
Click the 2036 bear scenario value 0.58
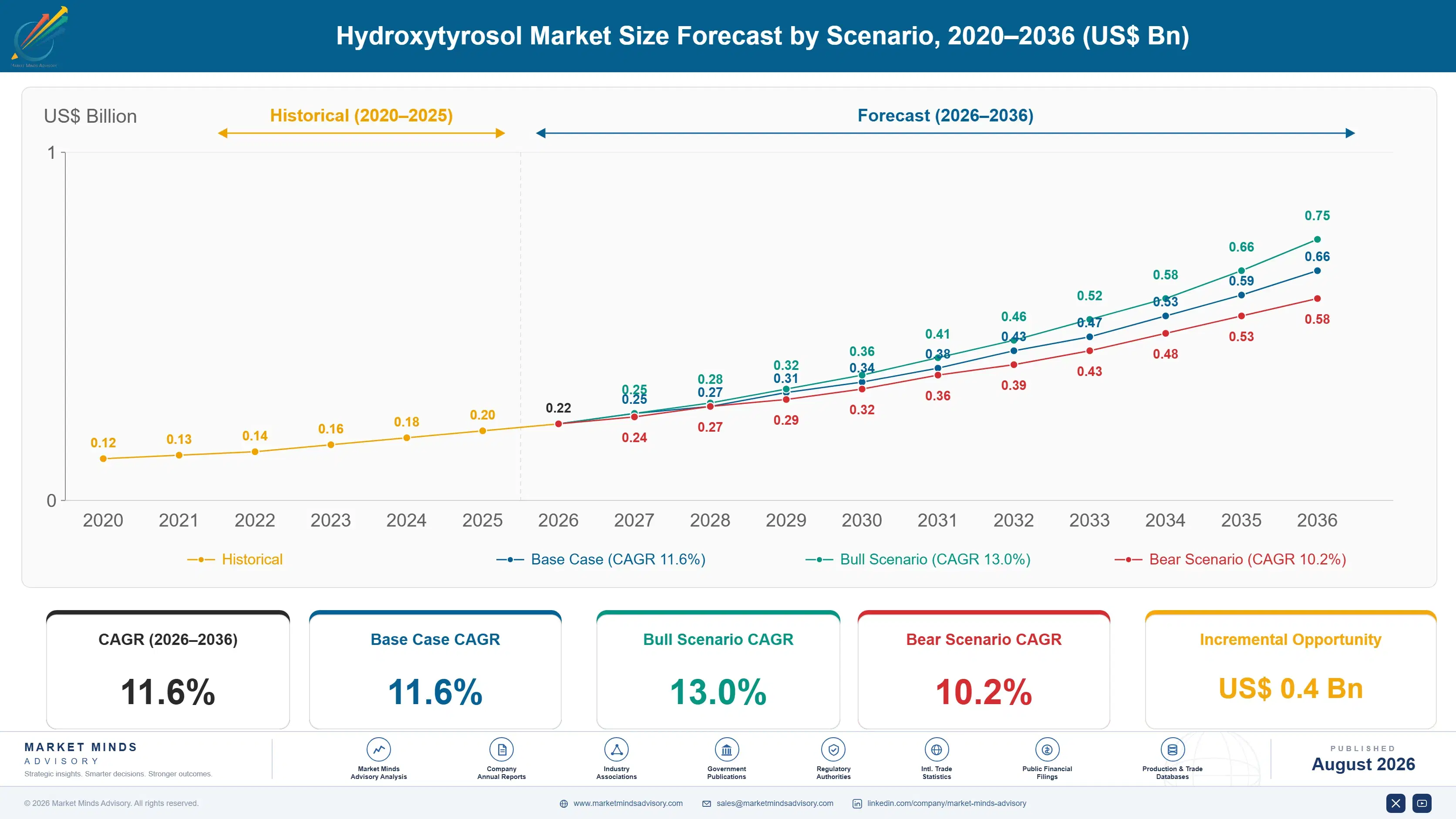coord(1317,319)
